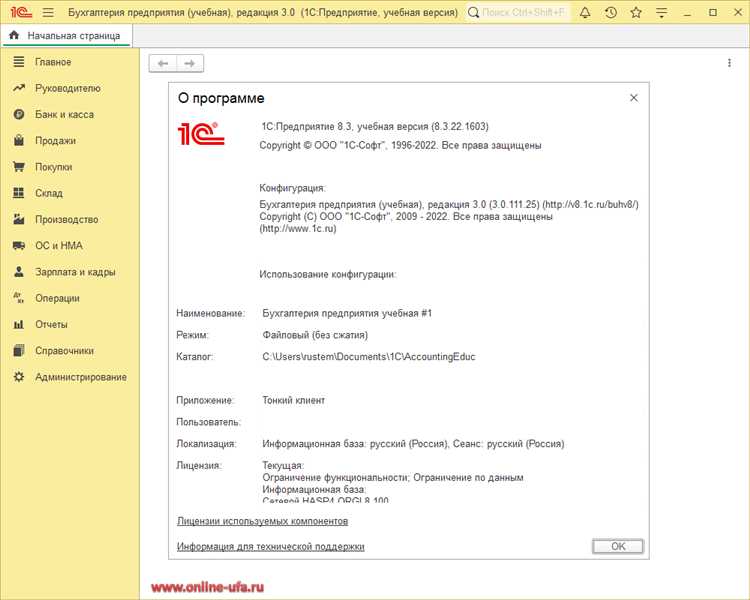Open Покупки section
The height and width of the screenshot is (600, 750).
[x=53, y=167]
